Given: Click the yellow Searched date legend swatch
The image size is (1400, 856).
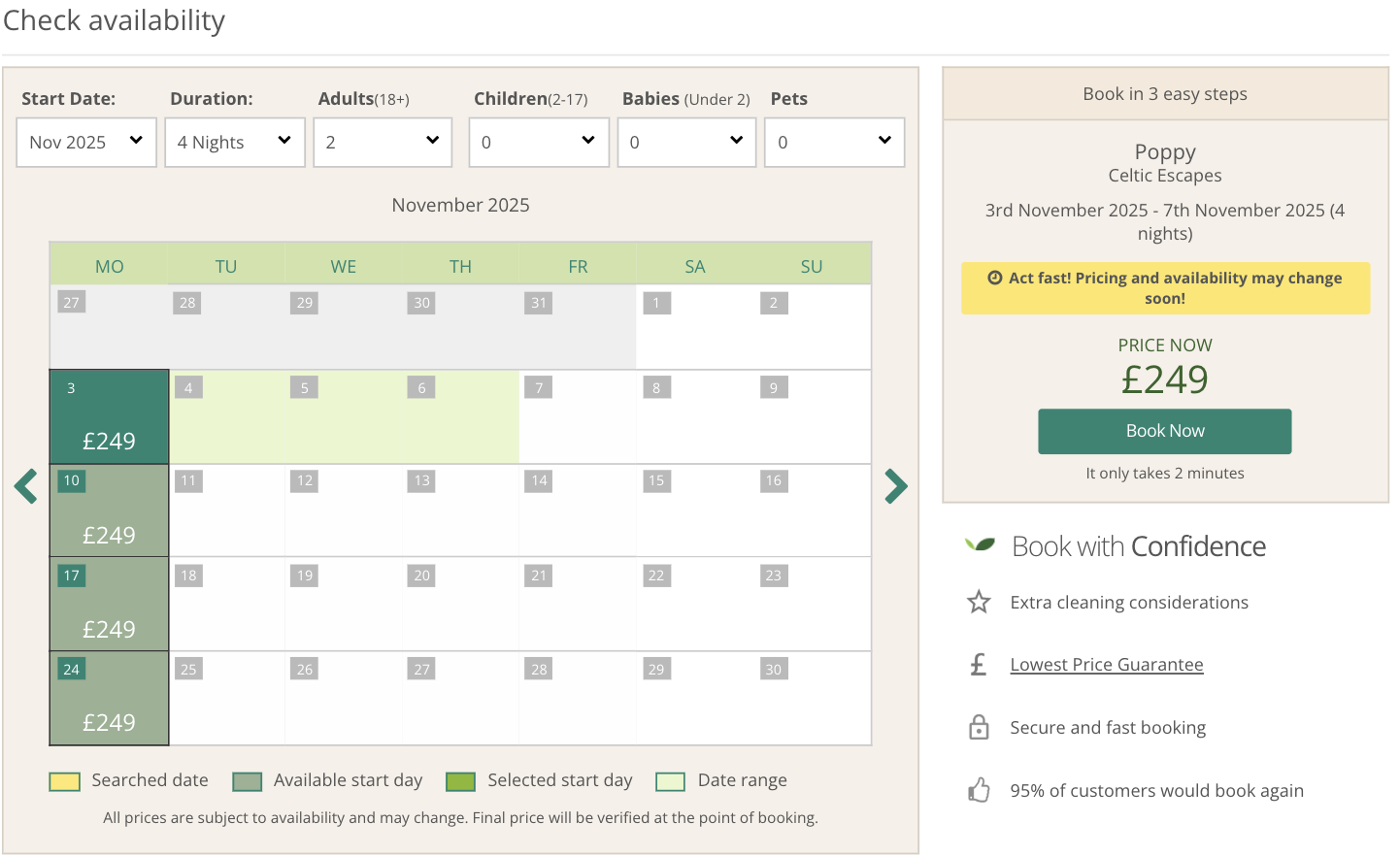Looking at the screenshot, I should click(65, 781).
